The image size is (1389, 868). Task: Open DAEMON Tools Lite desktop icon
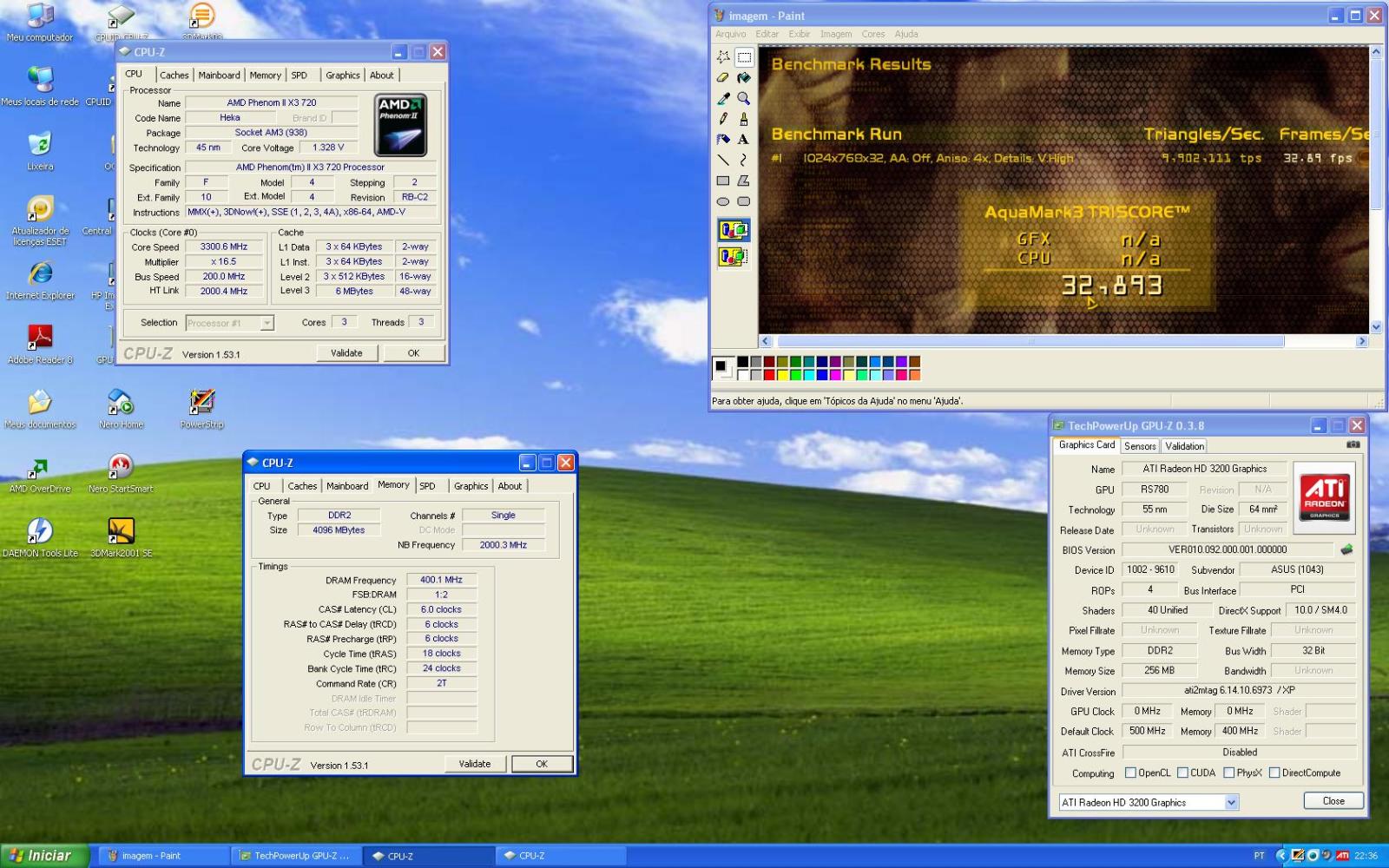pos(40,537)
